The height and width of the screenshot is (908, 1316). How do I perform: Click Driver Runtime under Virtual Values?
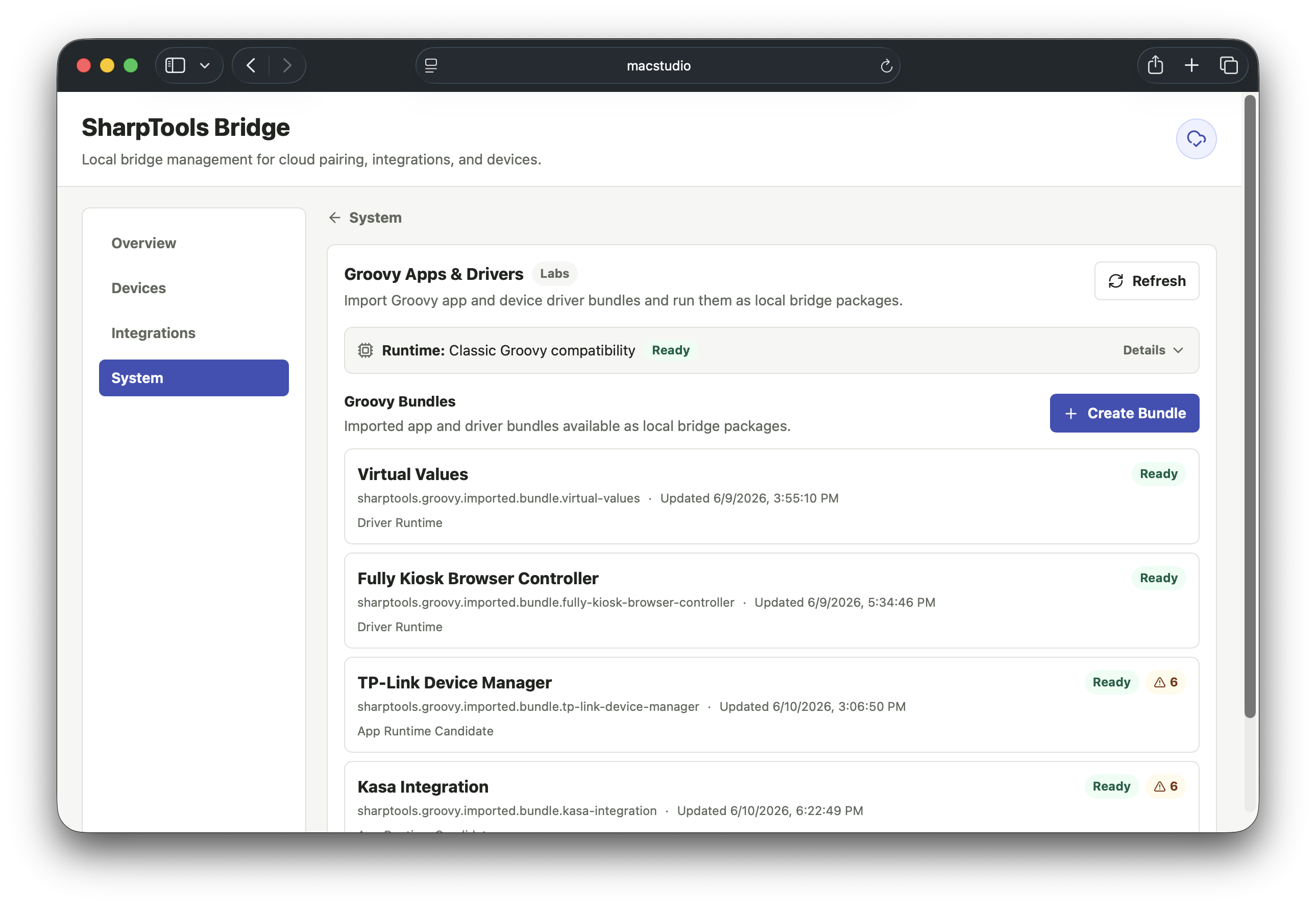(399, 523)
